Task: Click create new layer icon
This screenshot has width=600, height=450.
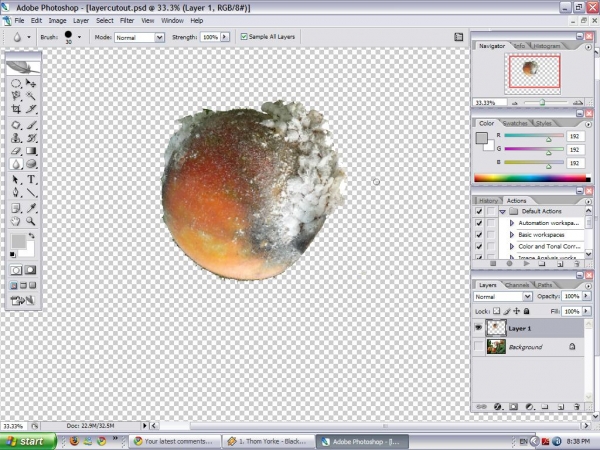Action: (561, 407)
